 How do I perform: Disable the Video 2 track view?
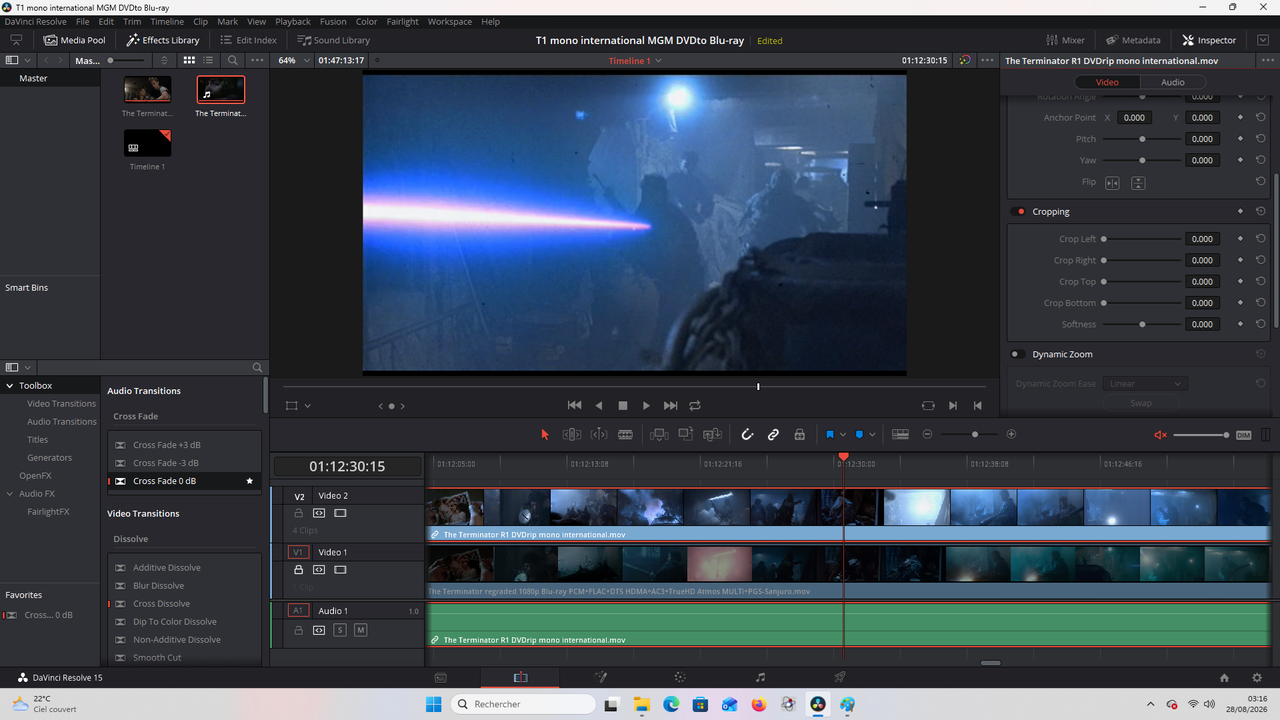(x=340, y=513)
